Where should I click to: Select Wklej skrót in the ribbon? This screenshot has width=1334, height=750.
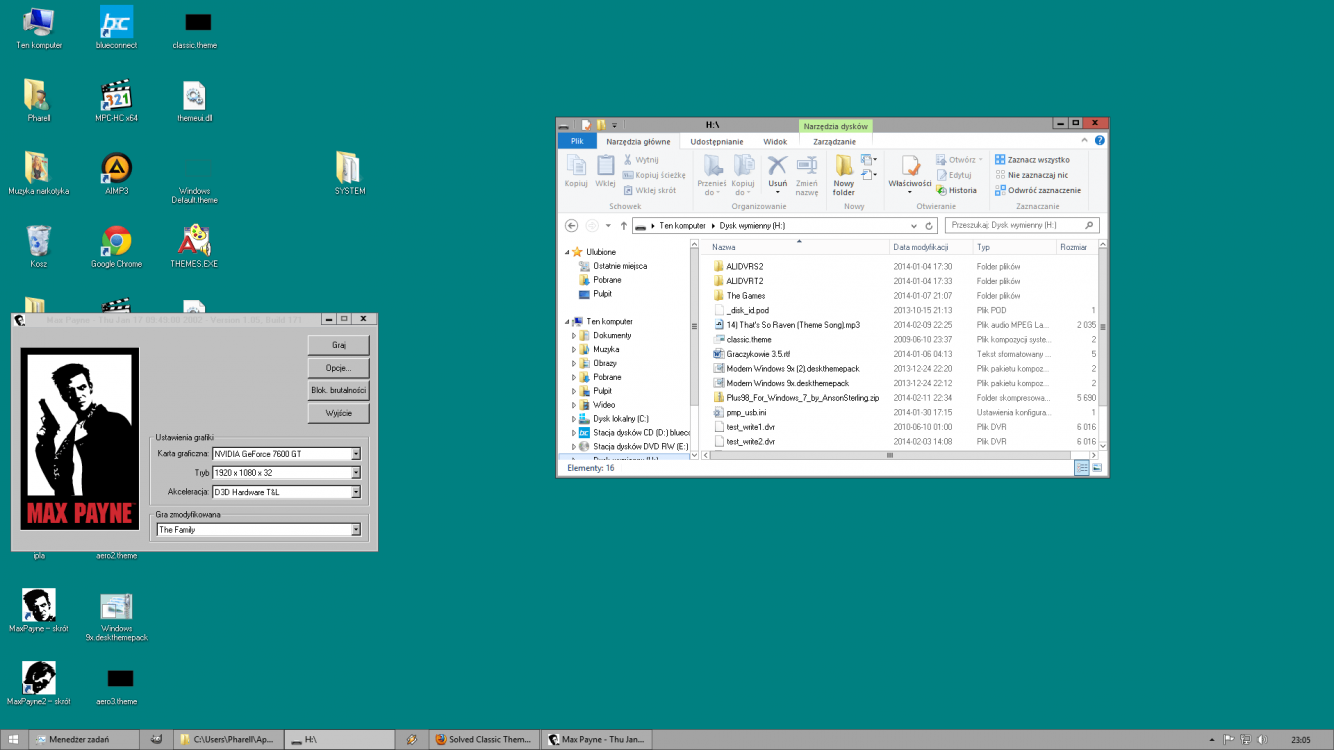(649, 190)
